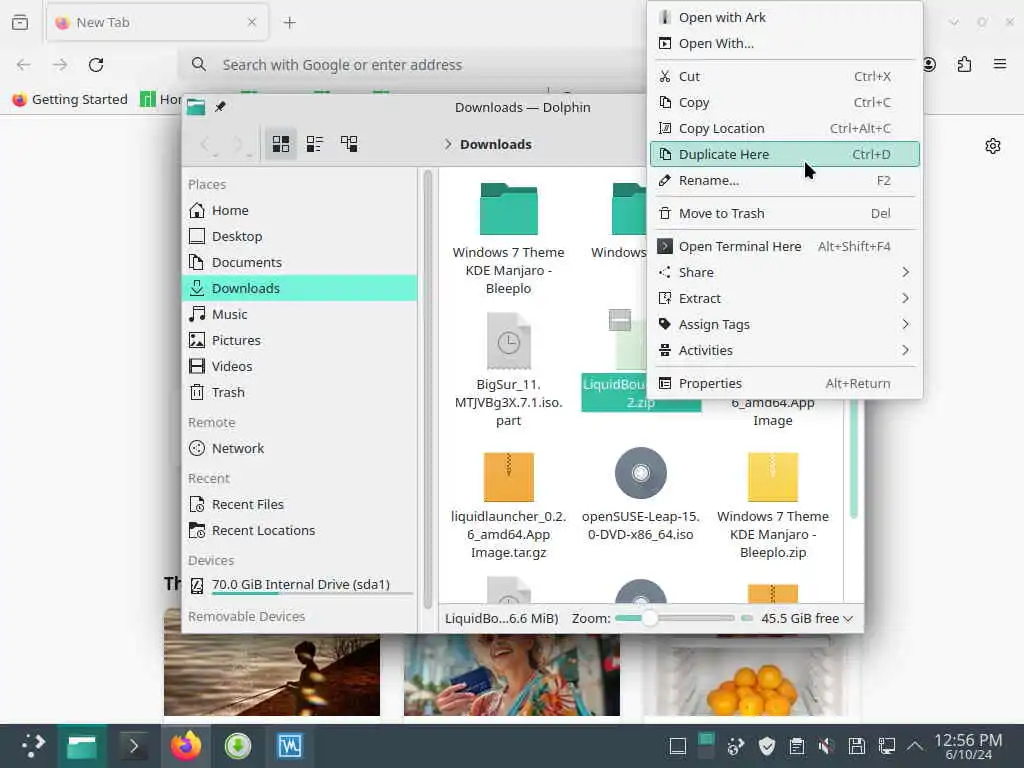The image size is (1024, 768).
Task: Expand the Share submenu arrow
Action: tap(905, 272)
